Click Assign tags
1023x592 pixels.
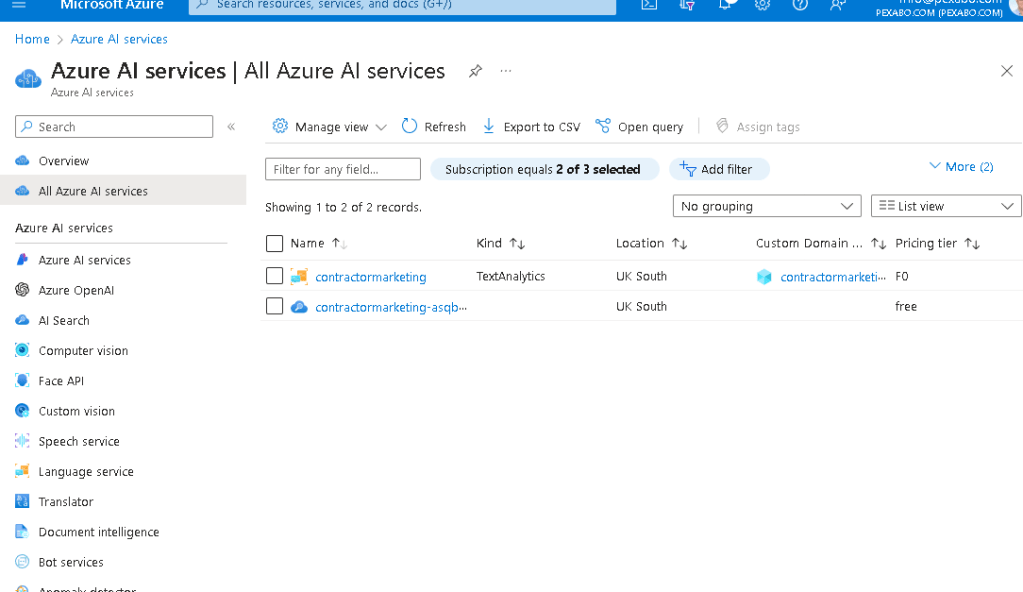(x=757, y=127)
